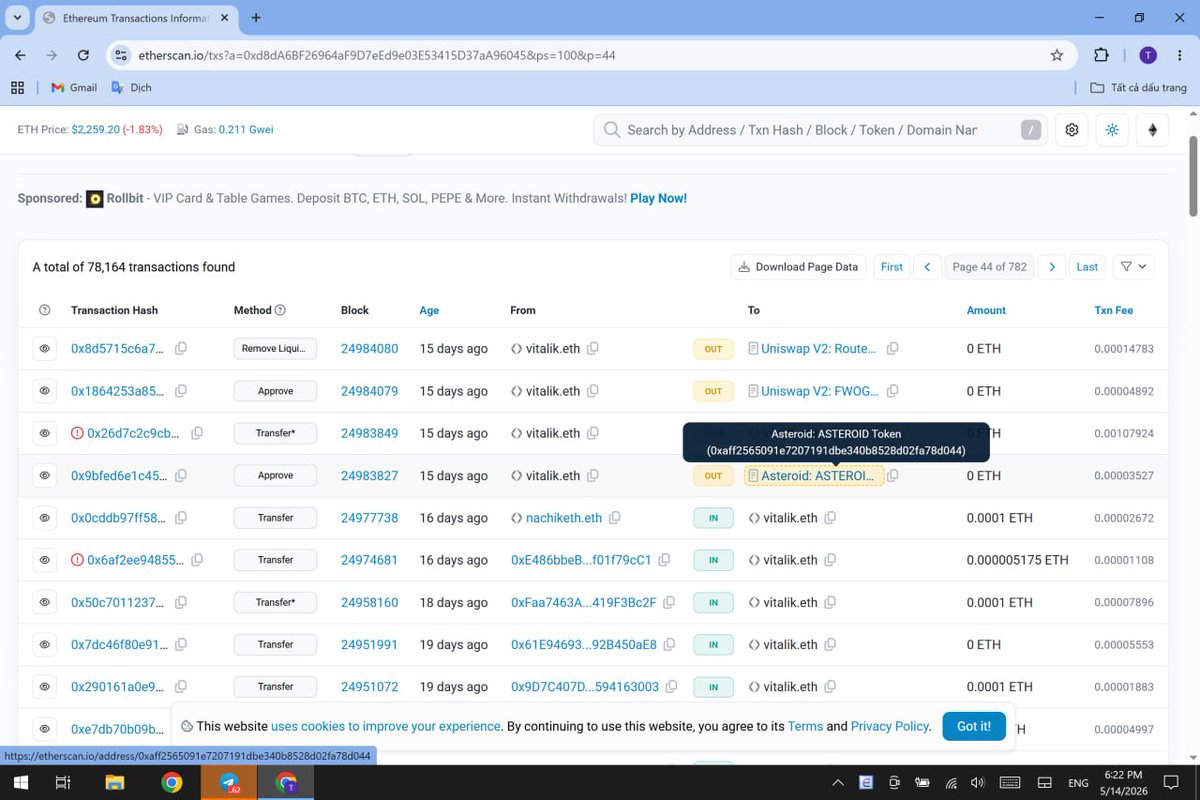
Task: Preview transaction 0x50c7011237 with eye icon
Action: tap(45, 603)
